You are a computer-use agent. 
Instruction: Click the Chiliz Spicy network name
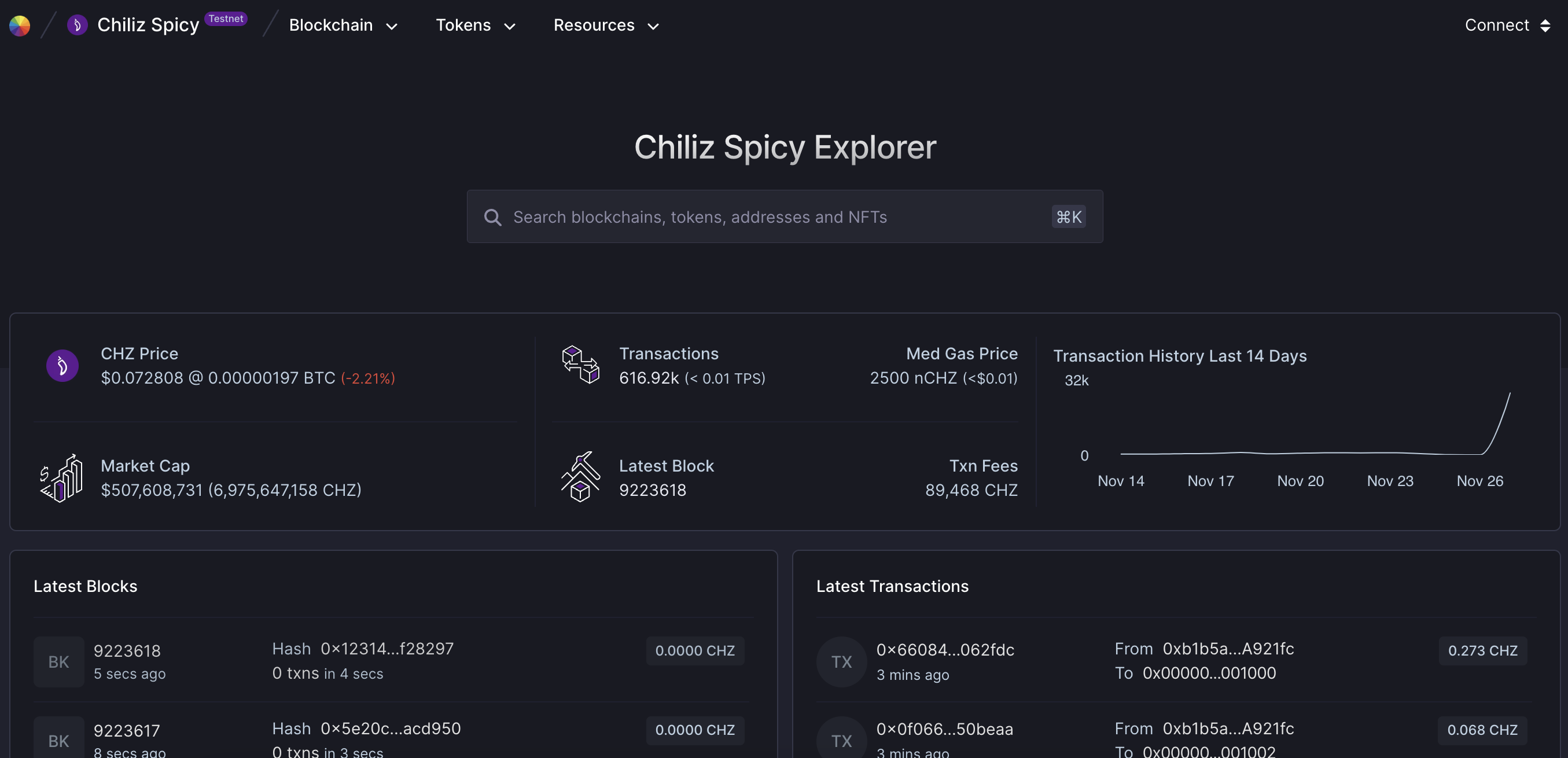point(148,25)
